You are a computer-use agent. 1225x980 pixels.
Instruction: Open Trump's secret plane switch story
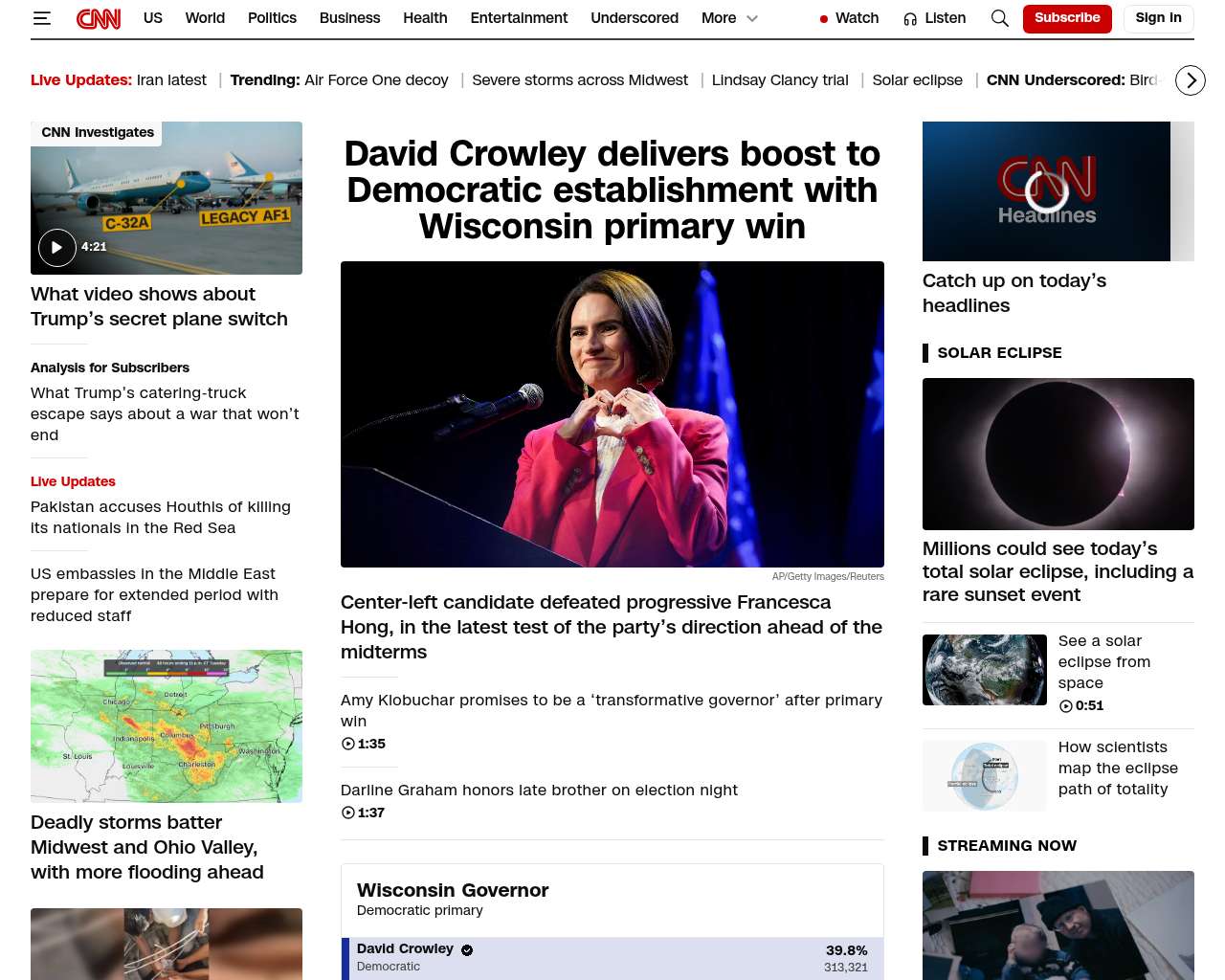click(x=159, y=306)
